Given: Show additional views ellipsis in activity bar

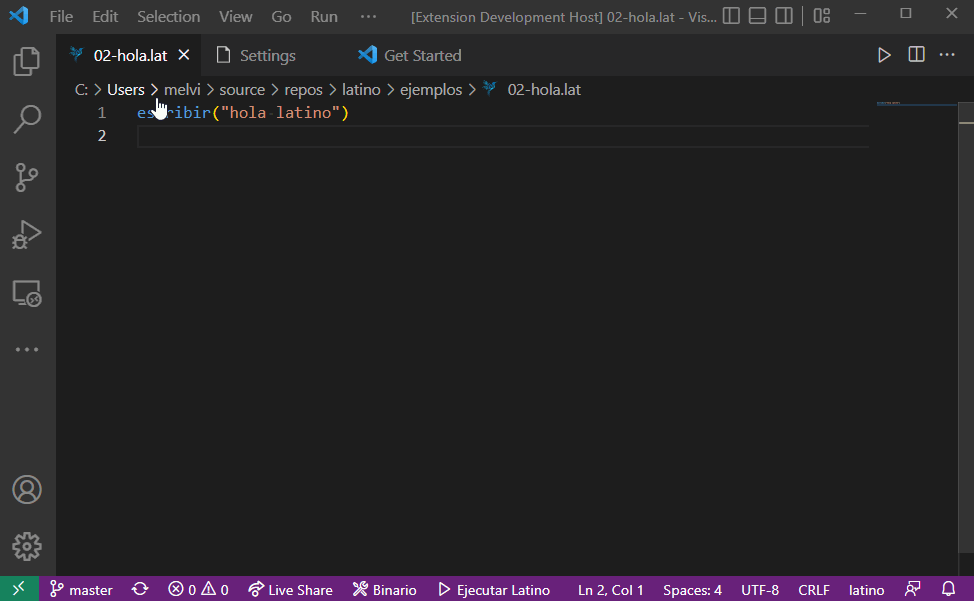Looking at the screenshot, I should tap(27, 350).
